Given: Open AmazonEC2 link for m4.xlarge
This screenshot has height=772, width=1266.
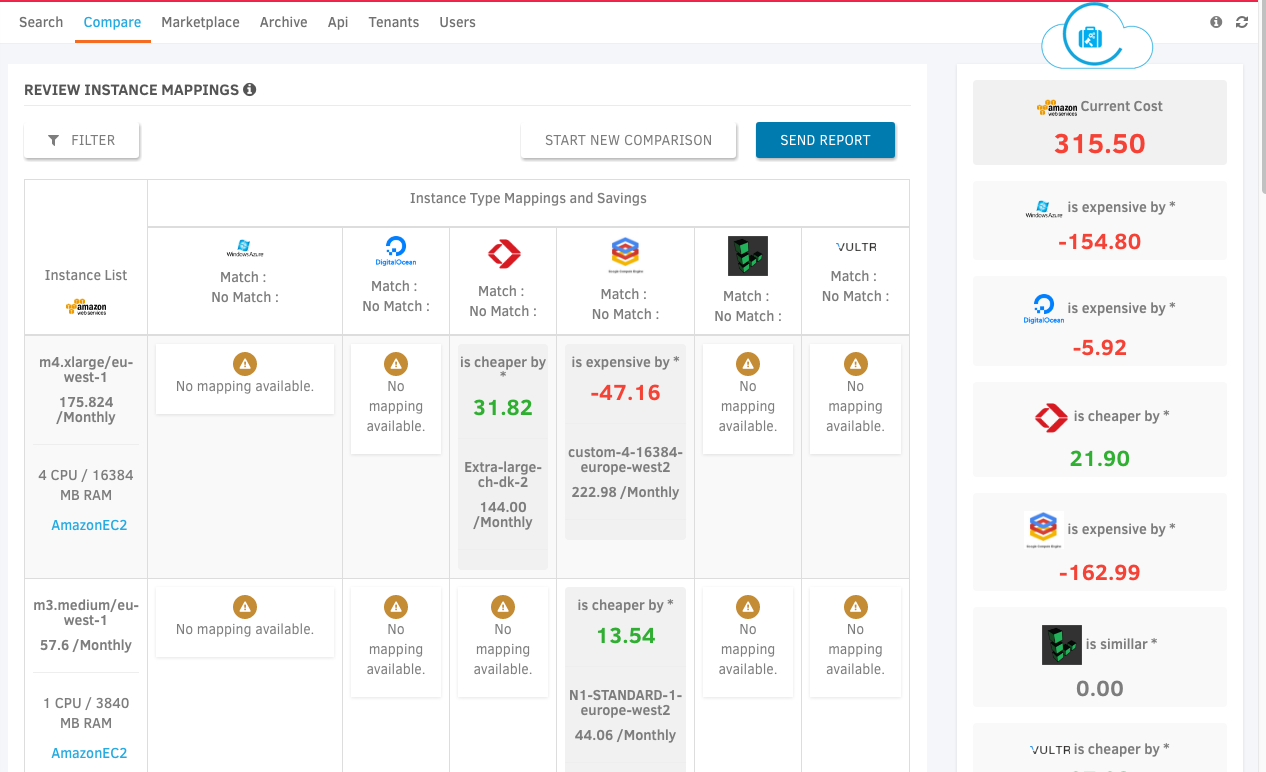Looking at the screenshot, I should coord(89,525).
